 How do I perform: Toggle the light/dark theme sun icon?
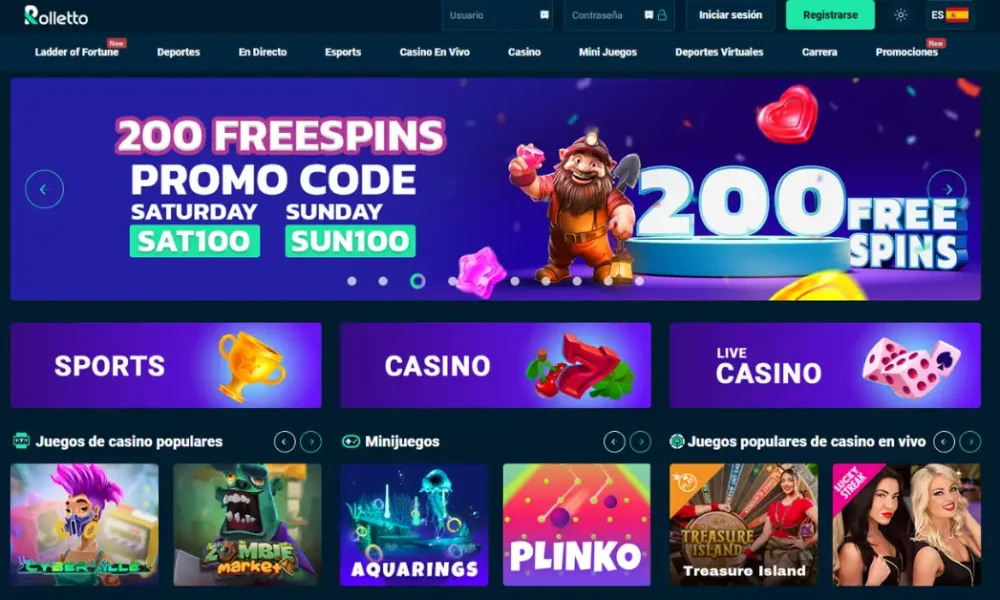pos(900,15)
